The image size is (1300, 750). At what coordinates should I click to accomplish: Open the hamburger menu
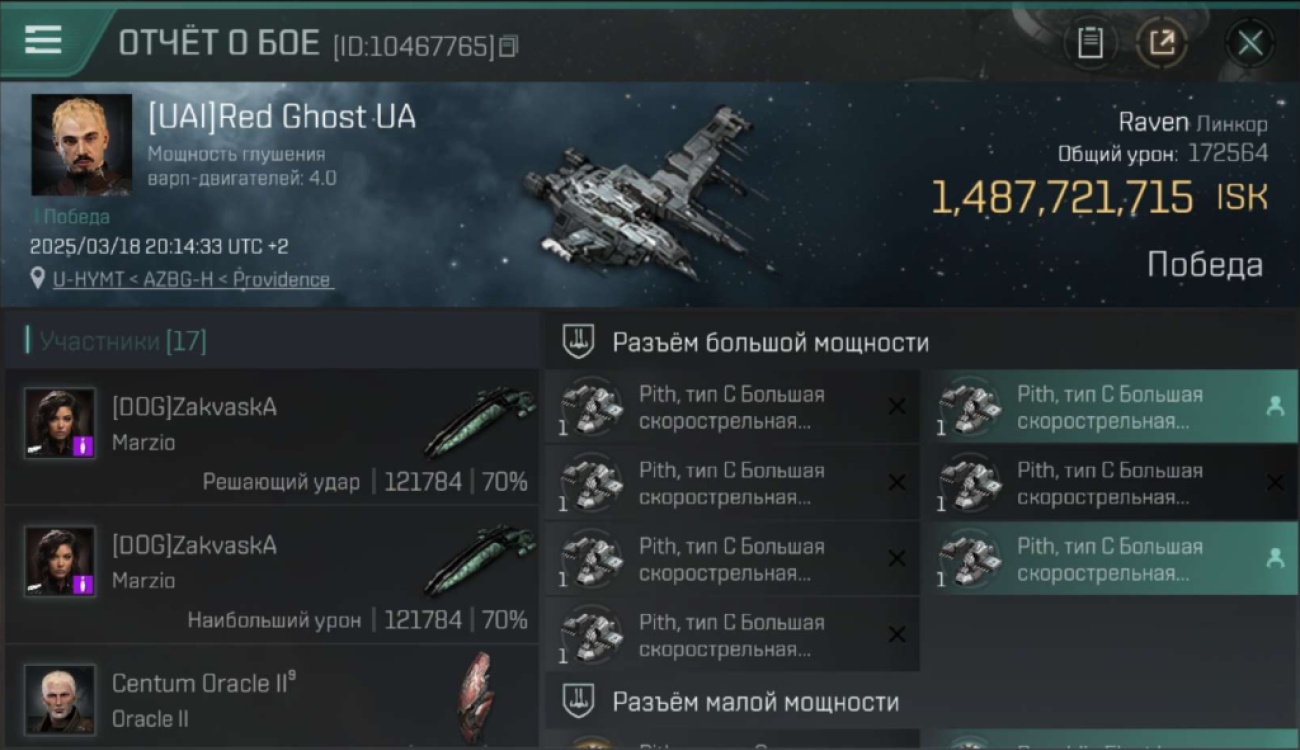coord(43,40)
